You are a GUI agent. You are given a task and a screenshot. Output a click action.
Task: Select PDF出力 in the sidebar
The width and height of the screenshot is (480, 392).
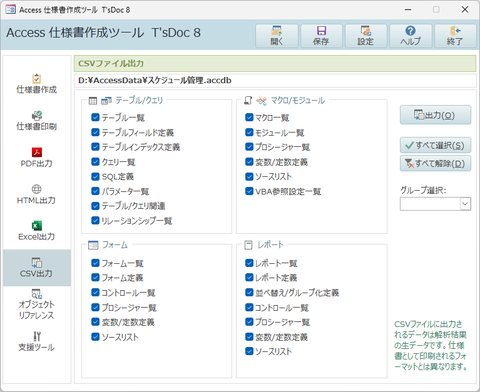click(x=37, y=157)
